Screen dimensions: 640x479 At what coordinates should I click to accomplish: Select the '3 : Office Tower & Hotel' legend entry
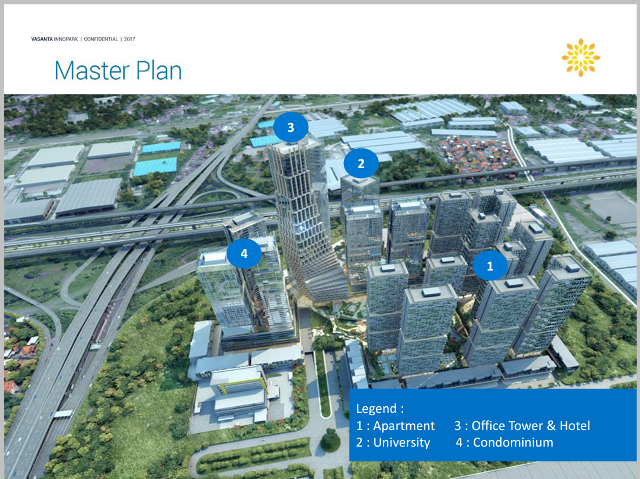pyautogui.click(x=522, y=426)
